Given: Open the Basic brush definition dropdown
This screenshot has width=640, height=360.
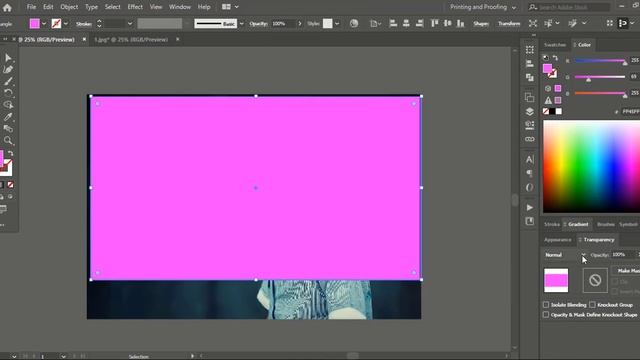Looking at the screenshot, I should [242, 24].
